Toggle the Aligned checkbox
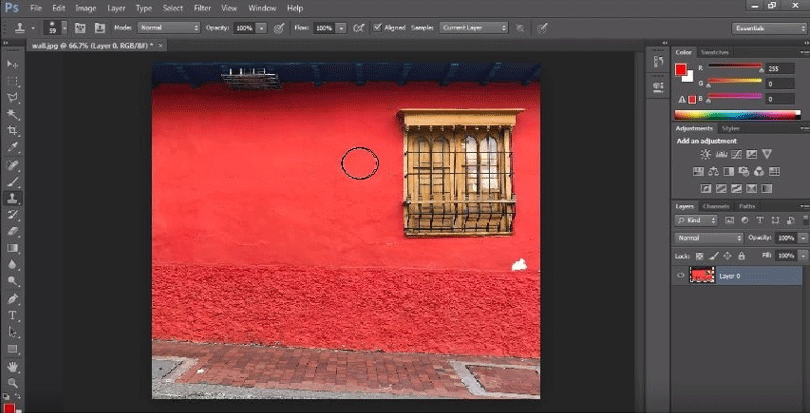This screenshot has height=413, width=810. click(x=378, y=28)
